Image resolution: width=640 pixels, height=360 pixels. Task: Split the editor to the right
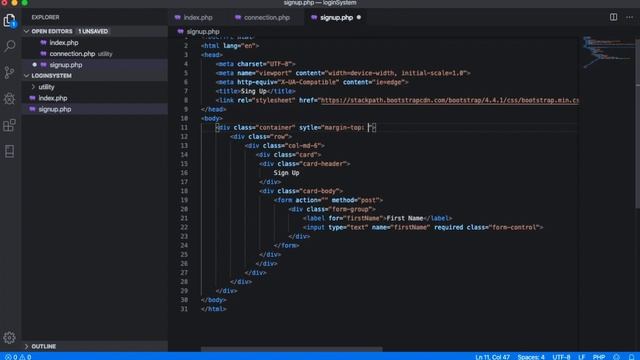click(613, 17)
